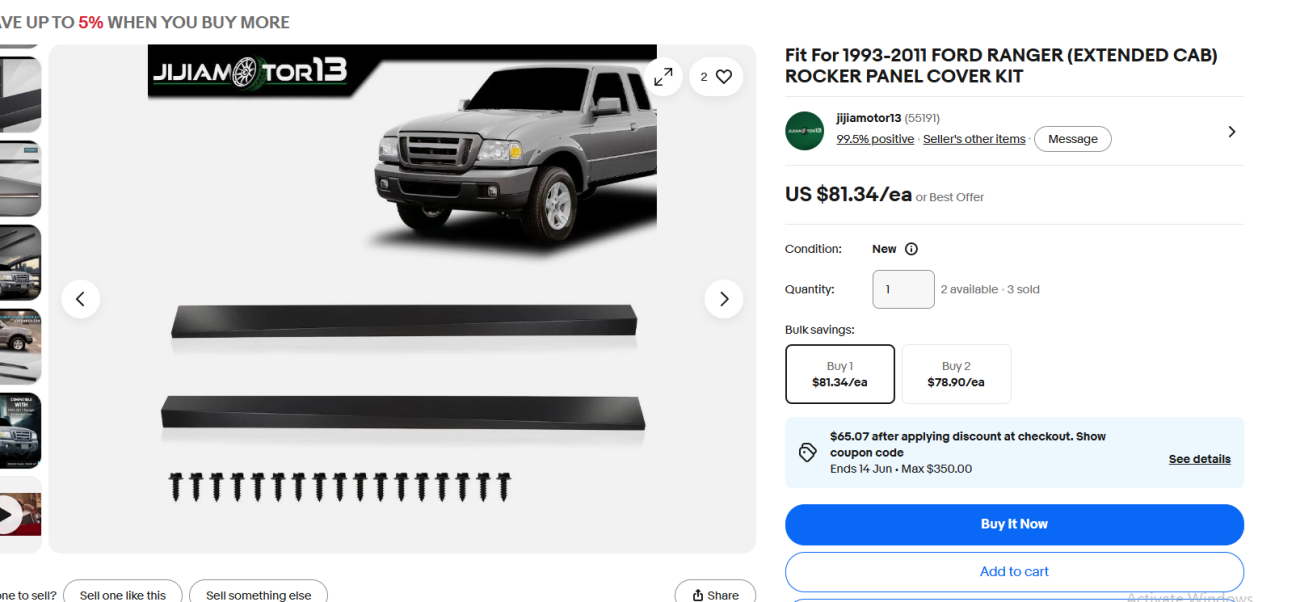
Task: Expand seller details chevron arrow
Action: (1231, 131)
